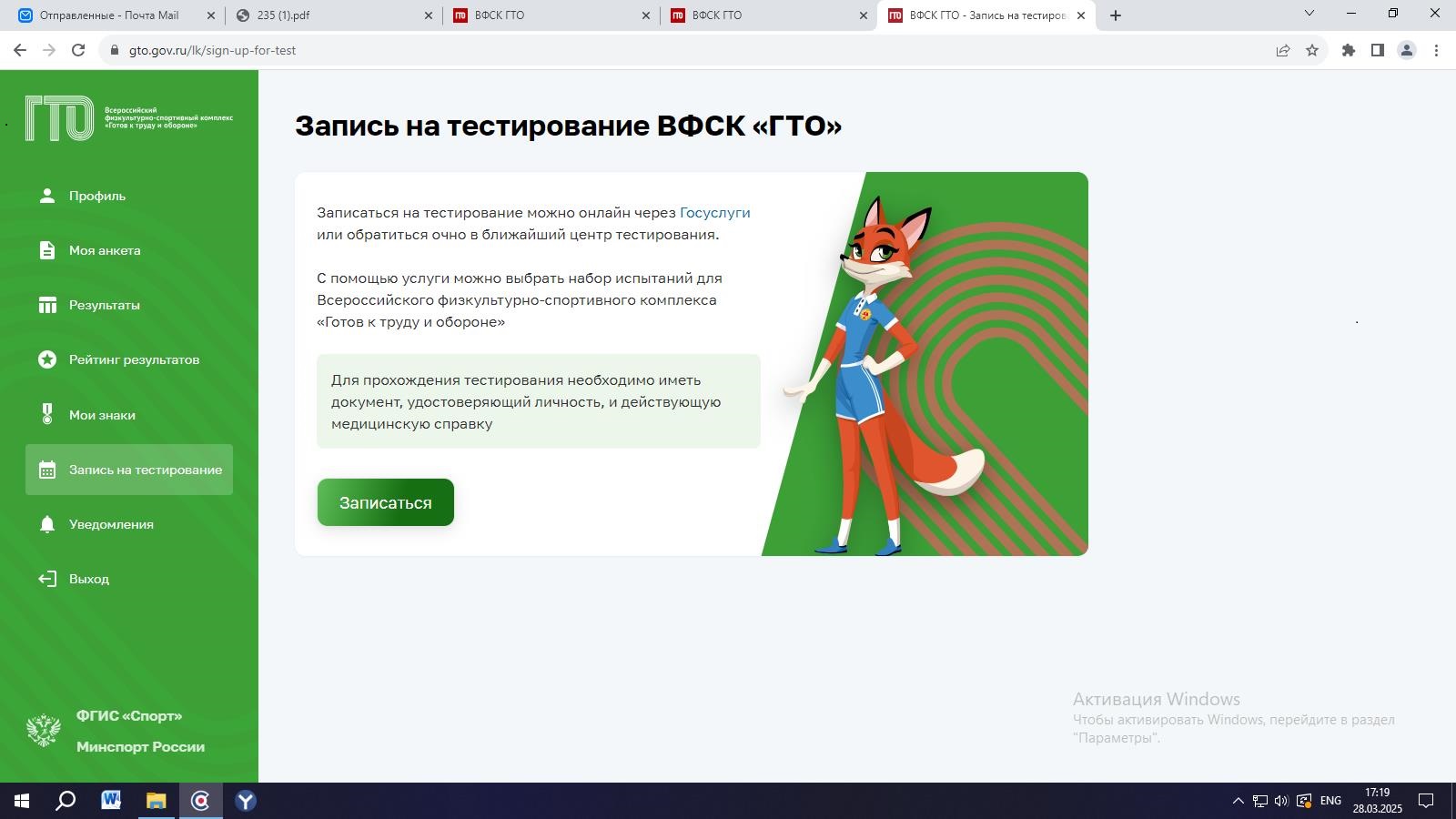Go forward with the browser forward arrow

[x=49, y=50]
